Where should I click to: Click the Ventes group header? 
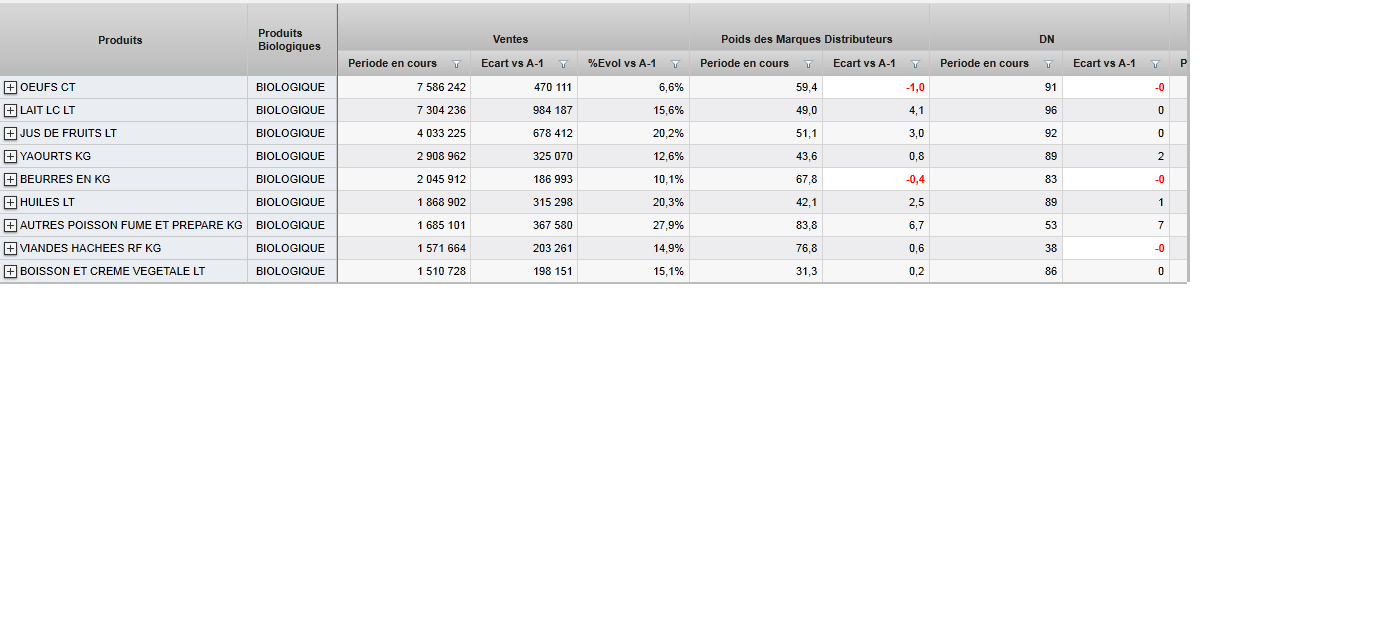513,28
